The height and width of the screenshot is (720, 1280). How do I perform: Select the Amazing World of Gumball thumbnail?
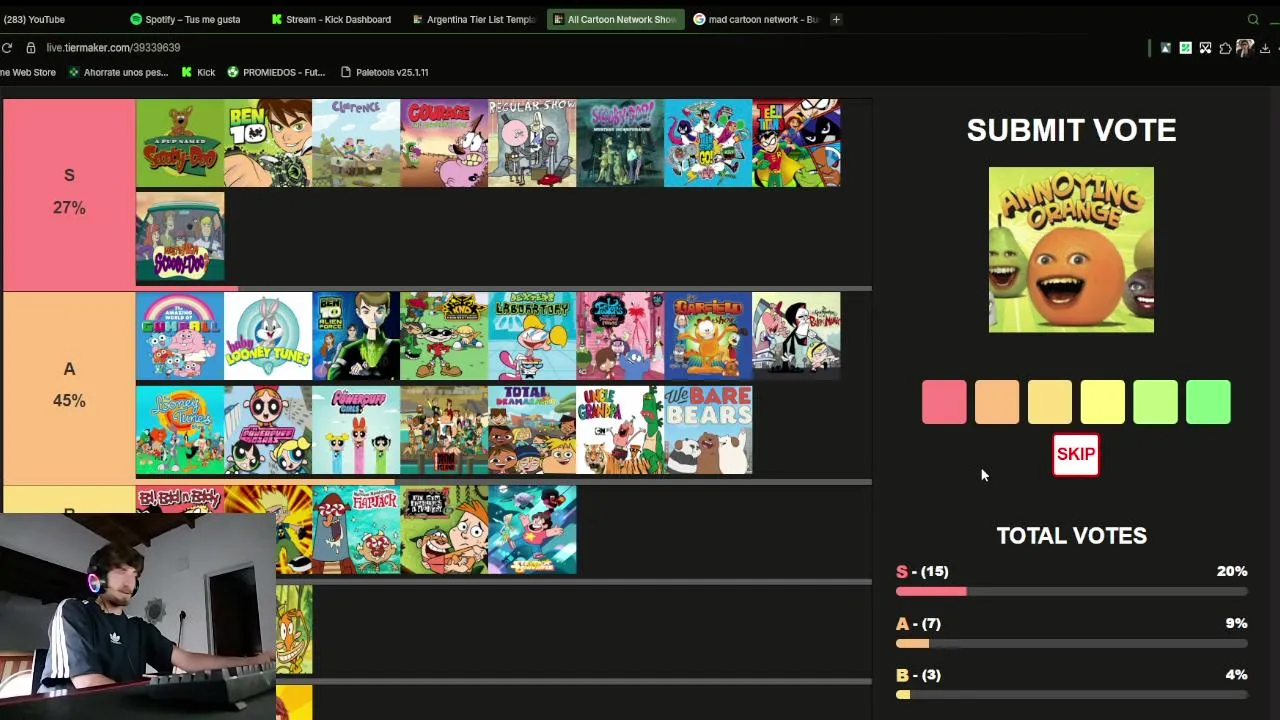(180, 336)
